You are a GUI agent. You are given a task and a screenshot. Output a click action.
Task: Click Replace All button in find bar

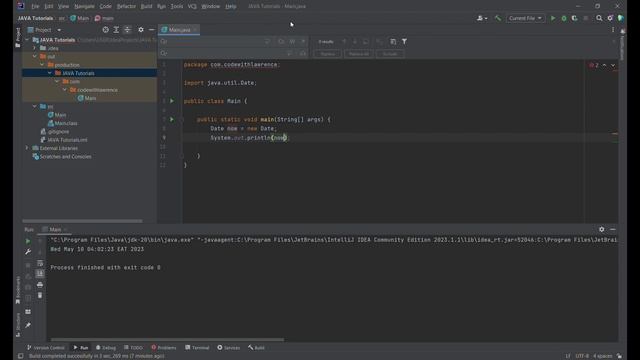coord(358,54)
